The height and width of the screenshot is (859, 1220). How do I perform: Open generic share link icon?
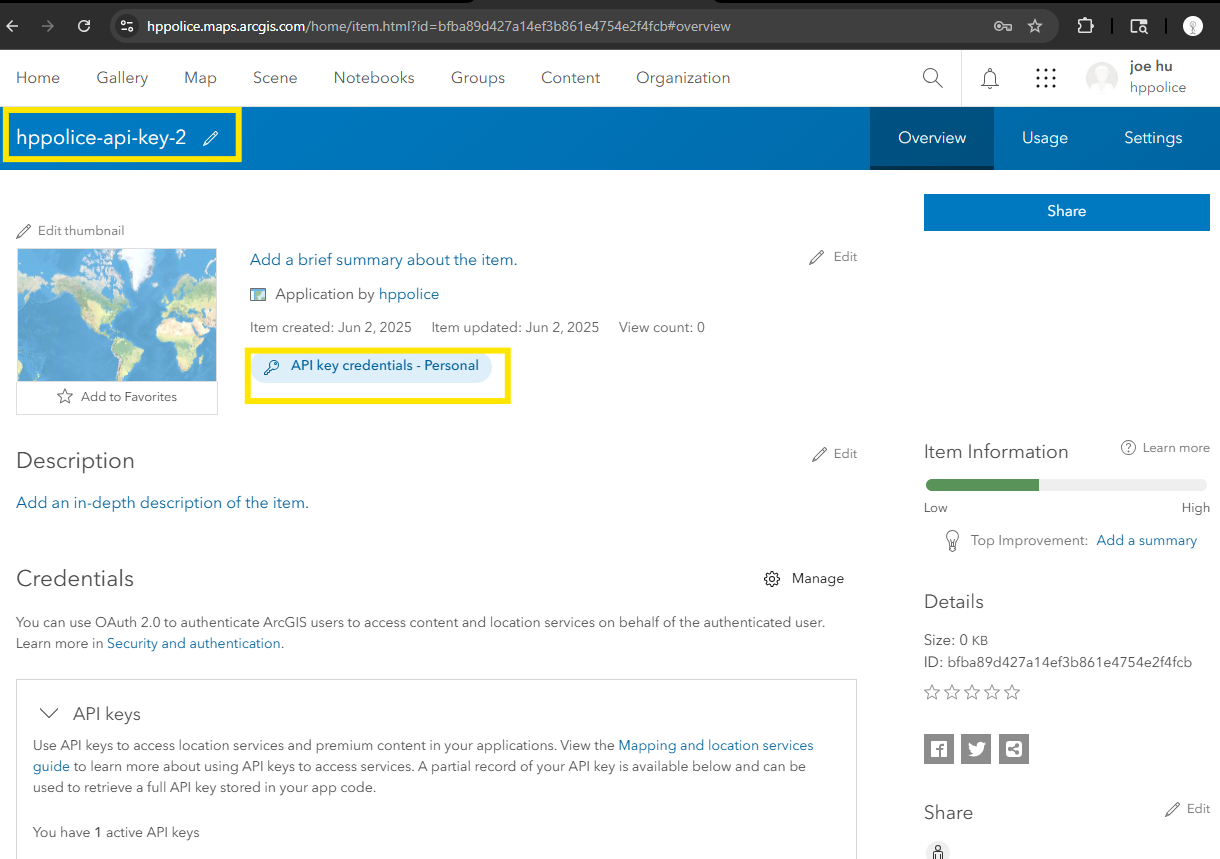[x=1014, y=749]
